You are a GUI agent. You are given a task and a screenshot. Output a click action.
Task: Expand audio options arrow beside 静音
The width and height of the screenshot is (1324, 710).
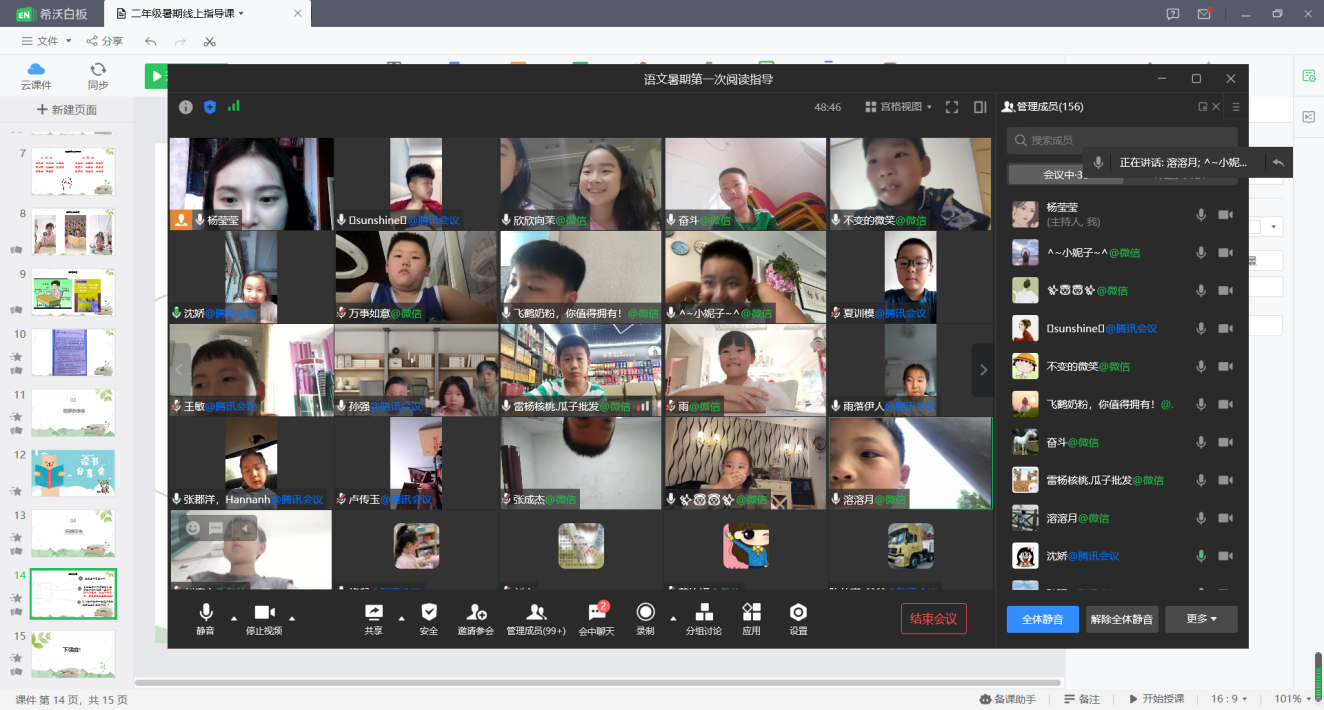234,618
